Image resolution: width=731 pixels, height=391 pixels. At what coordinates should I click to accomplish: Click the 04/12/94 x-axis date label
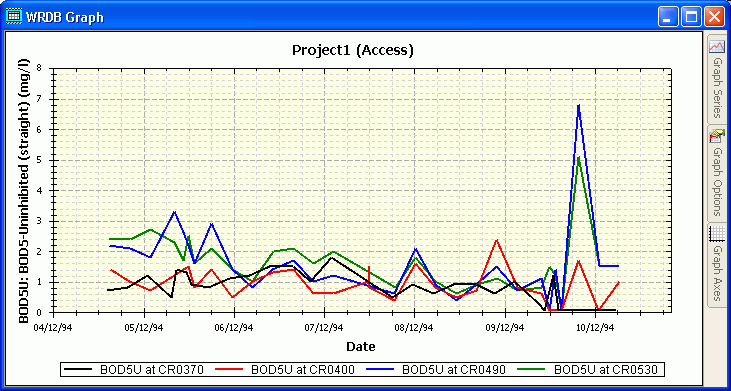tap(54, 328)
